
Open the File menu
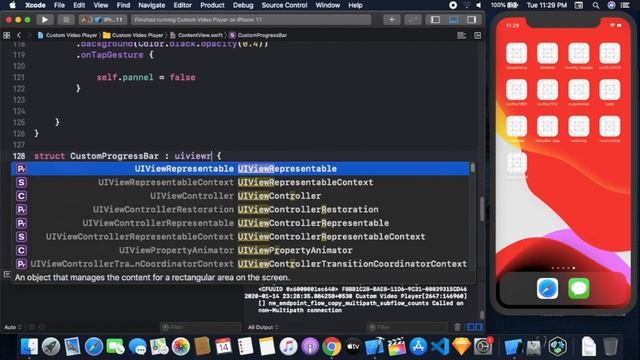tap(59, 5)
